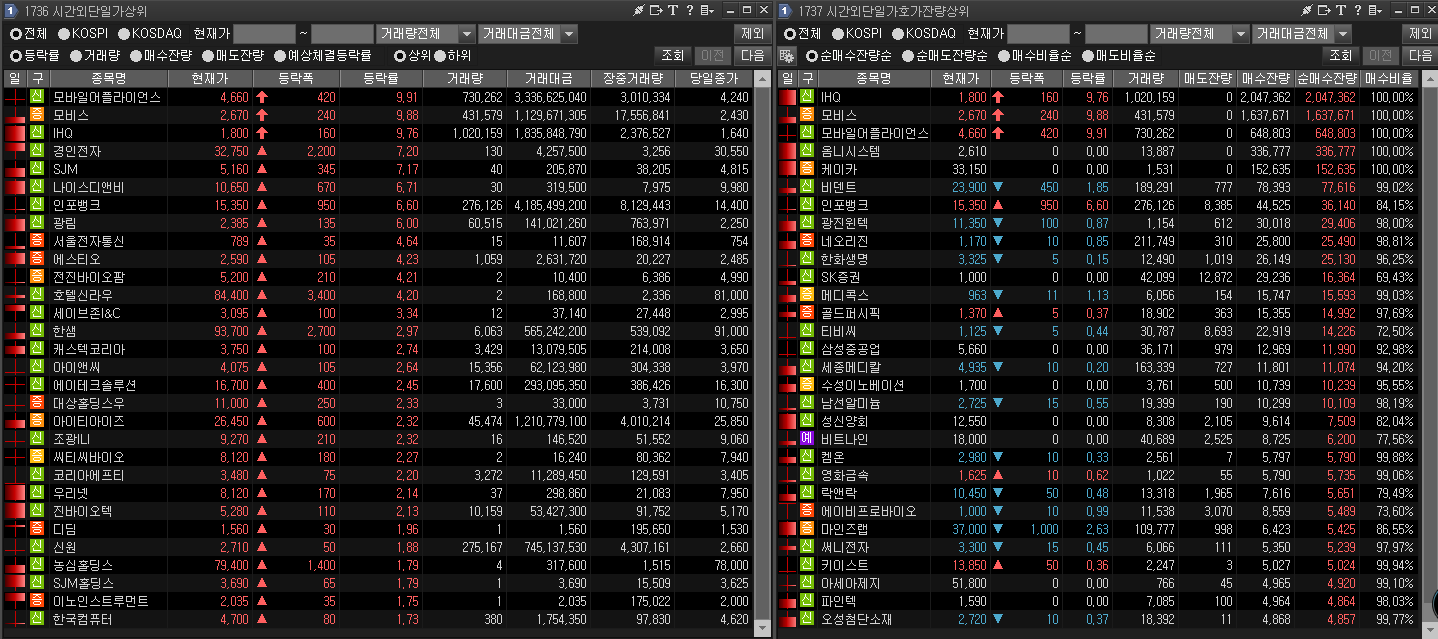The image size is (1438, 639).
Task: Click the 증 badge beside 케이카 in window 1737
Action: point(808,169)
